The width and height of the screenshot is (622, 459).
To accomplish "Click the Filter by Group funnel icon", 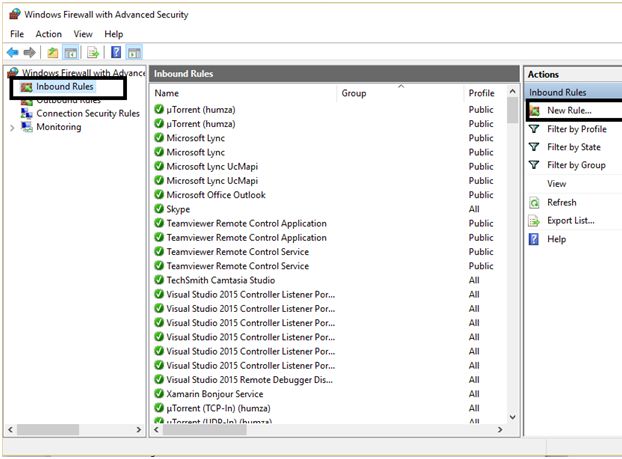I will (534, 165).
